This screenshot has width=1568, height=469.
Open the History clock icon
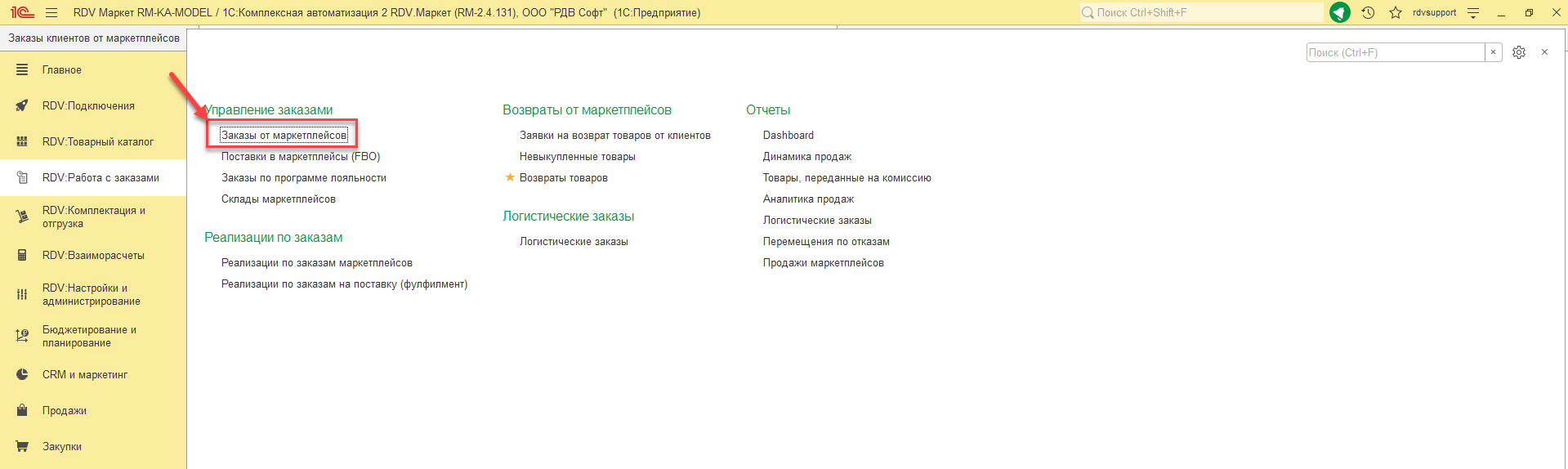coord(1368,12)
